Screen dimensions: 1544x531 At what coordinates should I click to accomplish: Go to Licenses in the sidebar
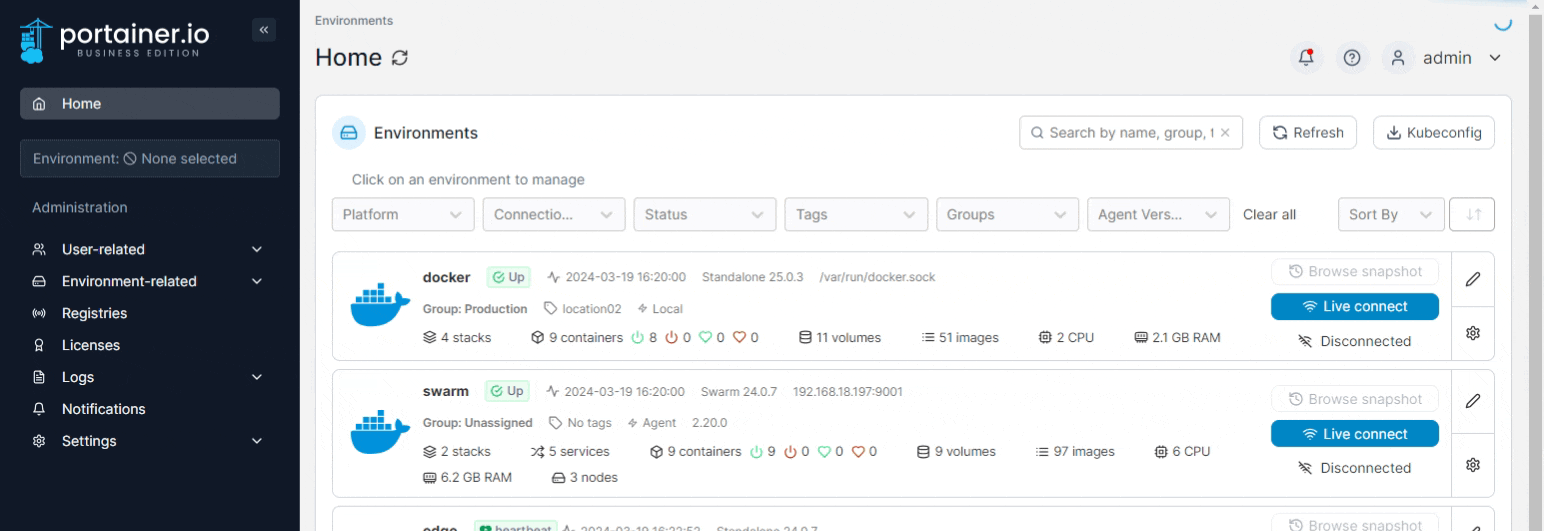[x=90, y=345]
